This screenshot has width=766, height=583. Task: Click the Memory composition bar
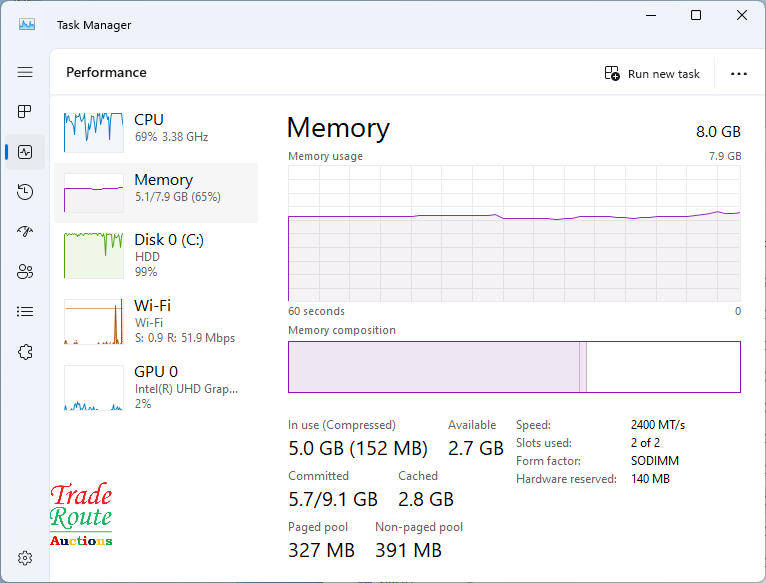click(x=514, y=367)
